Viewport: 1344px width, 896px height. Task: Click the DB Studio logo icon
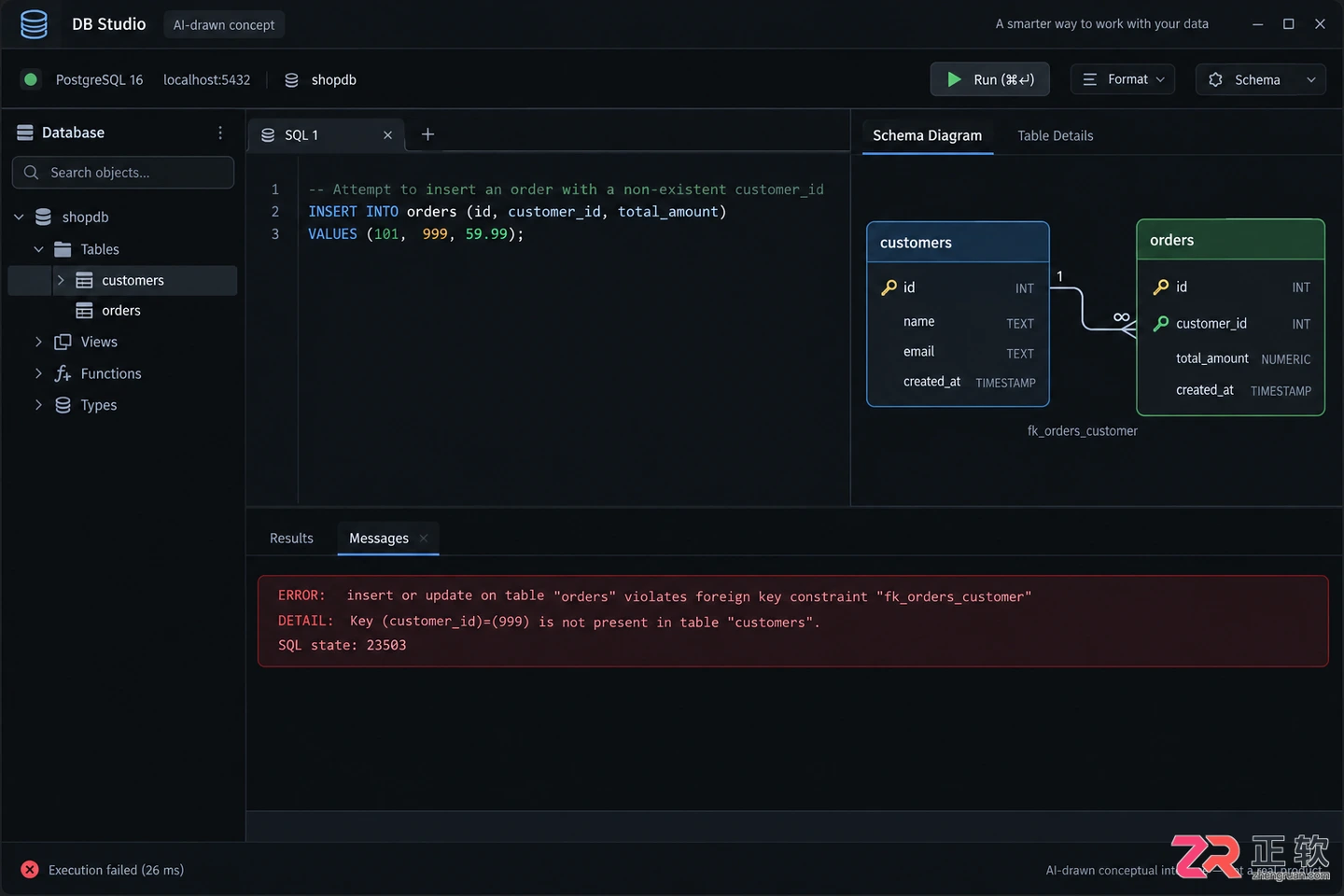click(34, 24)
